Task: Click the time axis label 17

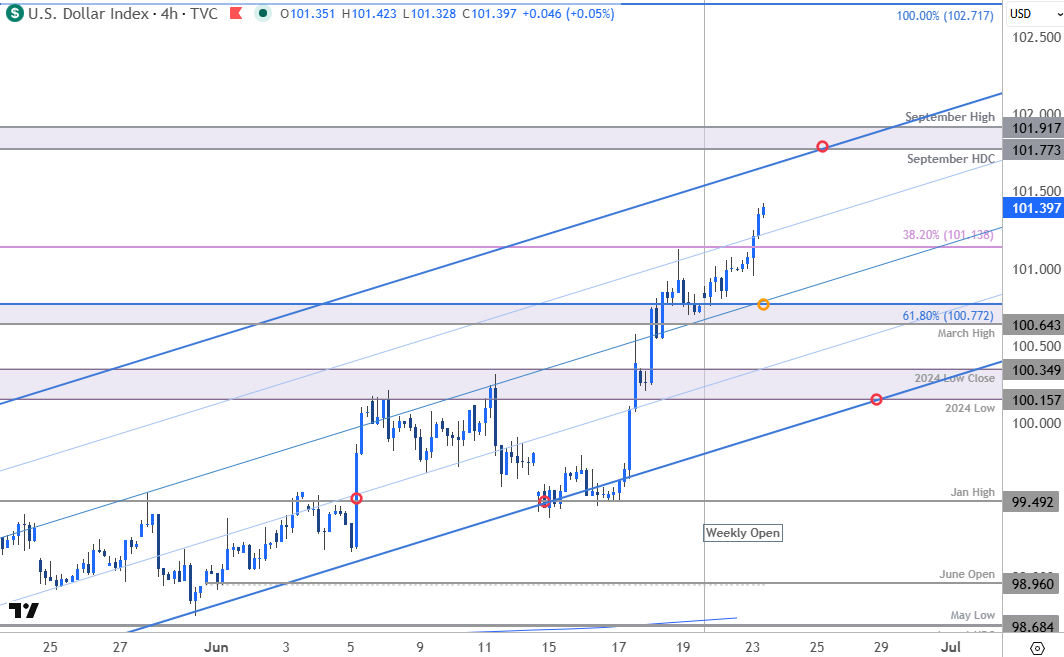Action: tap(618, 647)
